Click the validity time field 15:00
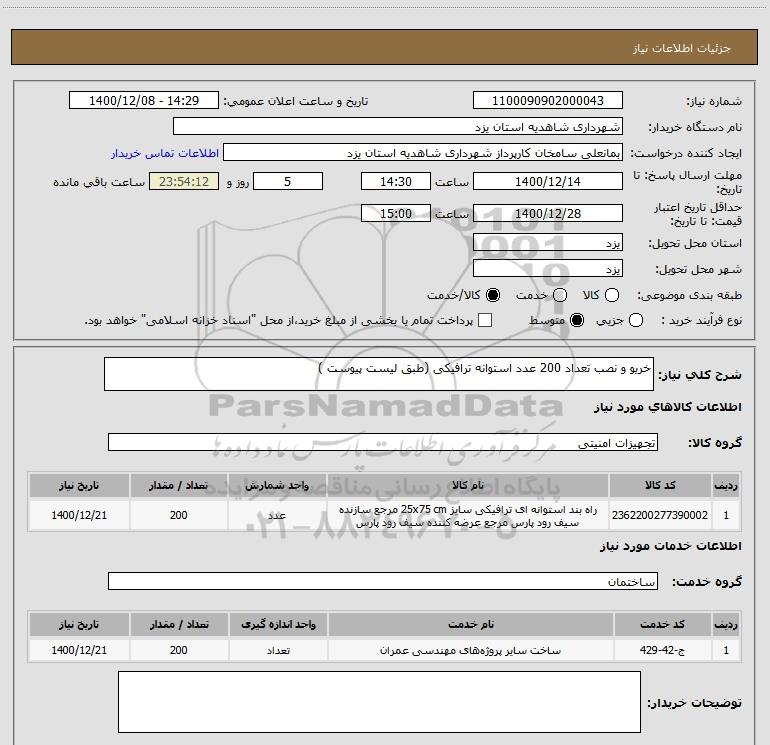770x745 pixels. (x=396, y=214)
